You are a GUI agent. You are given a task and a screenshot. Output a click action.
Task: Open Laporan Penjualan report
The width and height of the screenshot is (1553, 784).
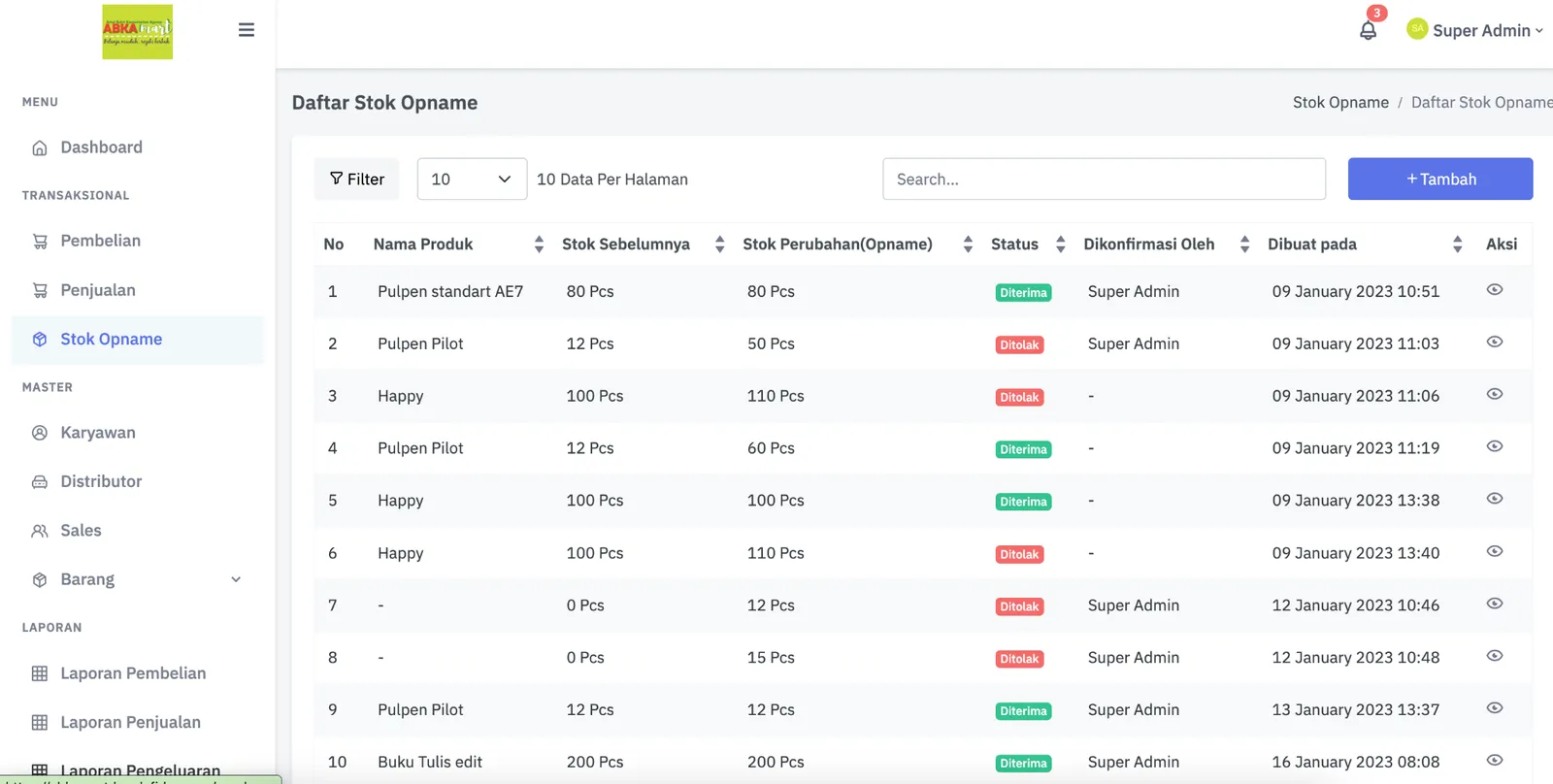tap(130, 722)
